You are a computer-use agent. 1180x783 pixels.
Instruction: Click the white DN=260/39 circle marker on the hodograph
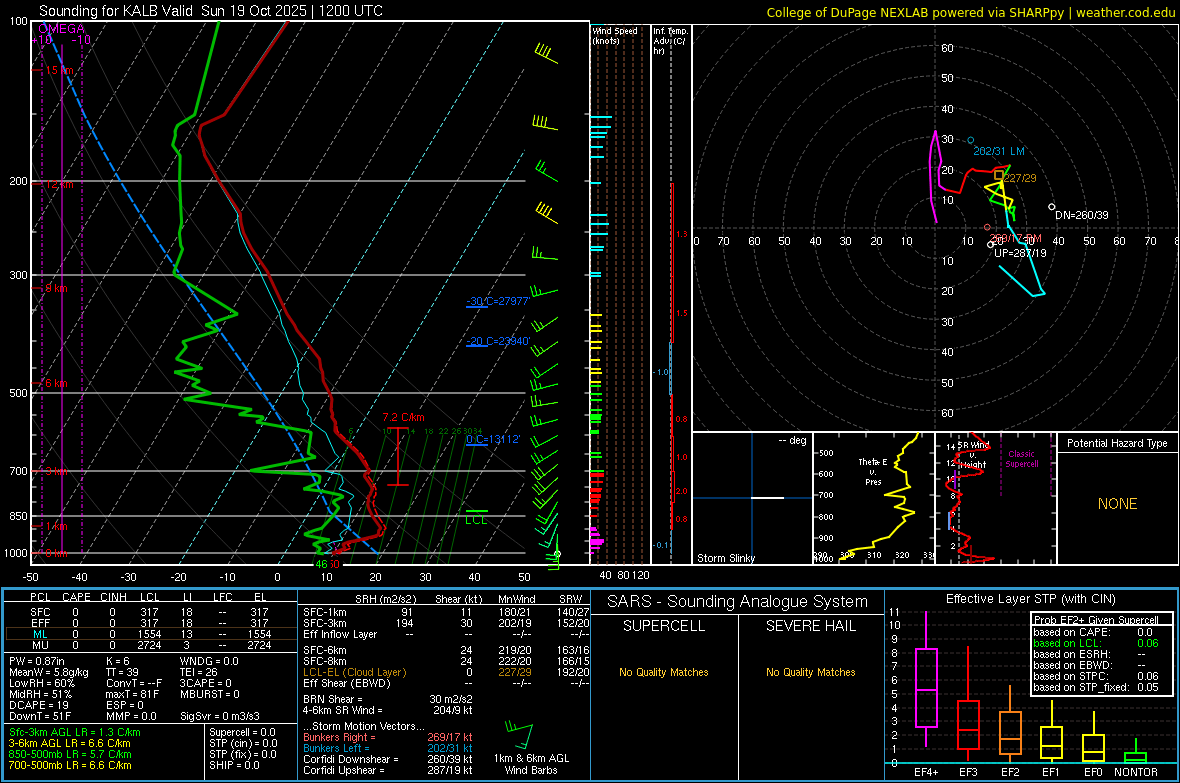1051,207
